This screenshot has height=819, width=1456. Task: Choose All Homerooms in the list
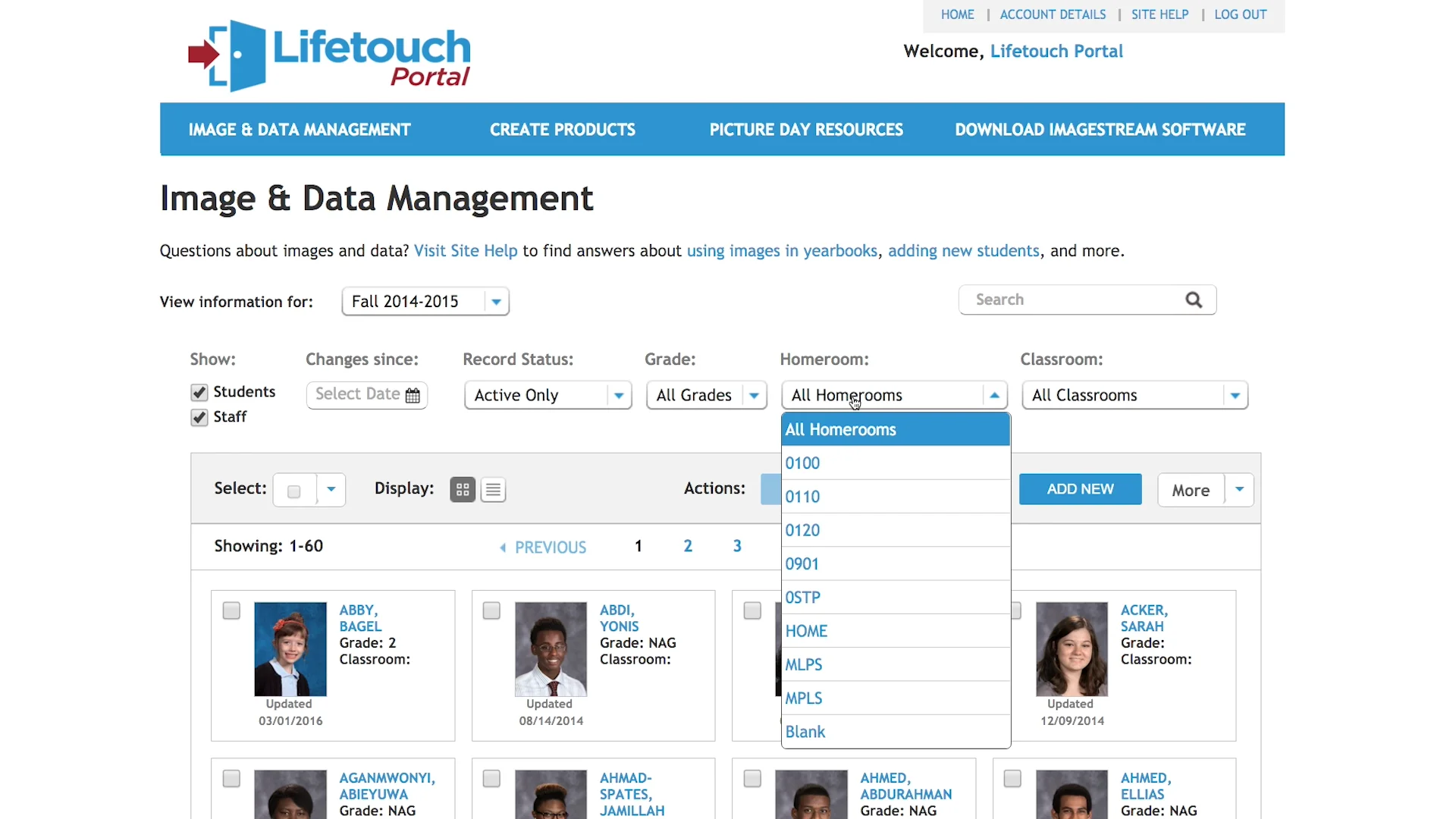(x=896, y=429)
